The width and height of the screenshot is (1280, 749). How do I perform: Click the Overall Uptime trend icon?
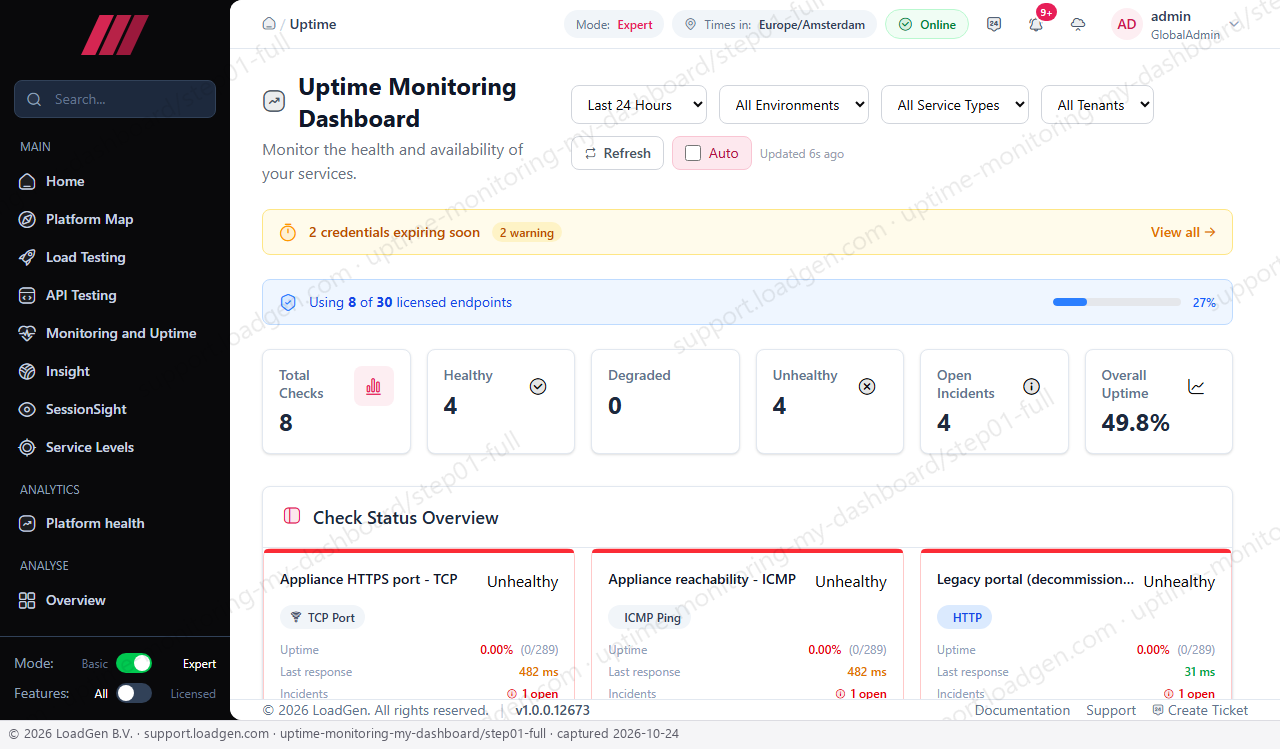[x=1196, y=386]
